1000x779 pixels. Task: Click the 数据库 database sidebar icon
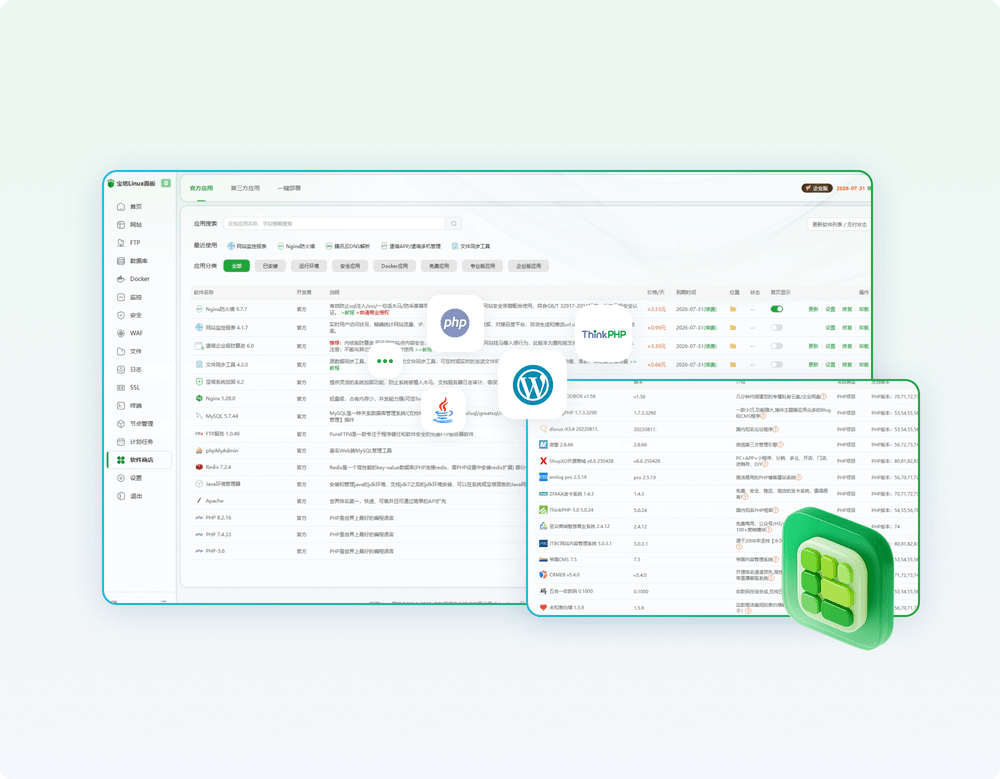coord(121,261)
